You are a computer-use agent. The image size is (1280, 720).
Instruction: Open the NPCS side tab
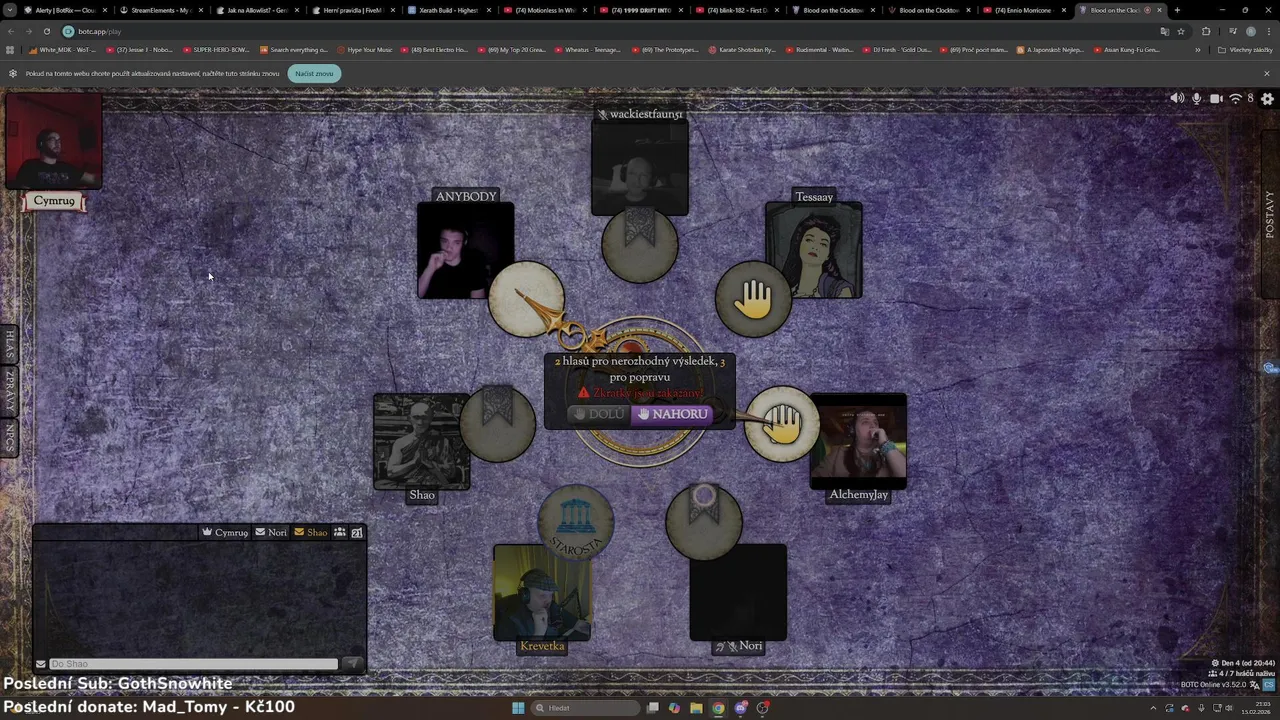(x=10, y=438)
